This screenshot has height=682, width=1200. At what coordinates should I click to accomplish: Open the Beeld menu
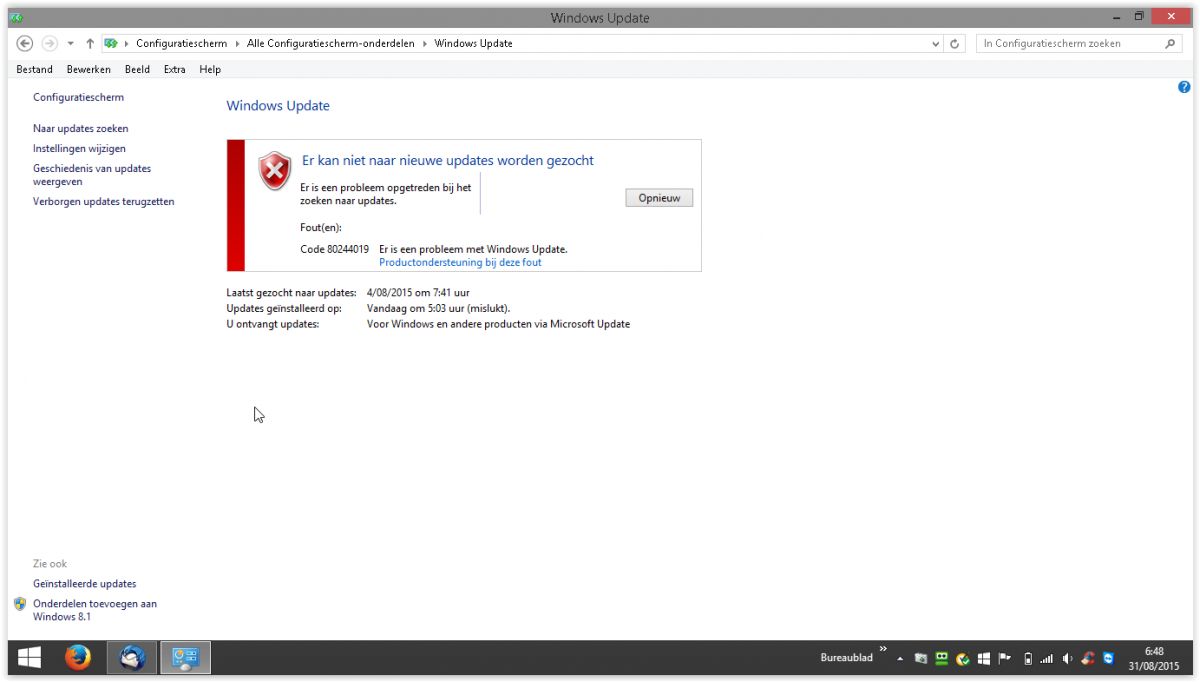138,69
